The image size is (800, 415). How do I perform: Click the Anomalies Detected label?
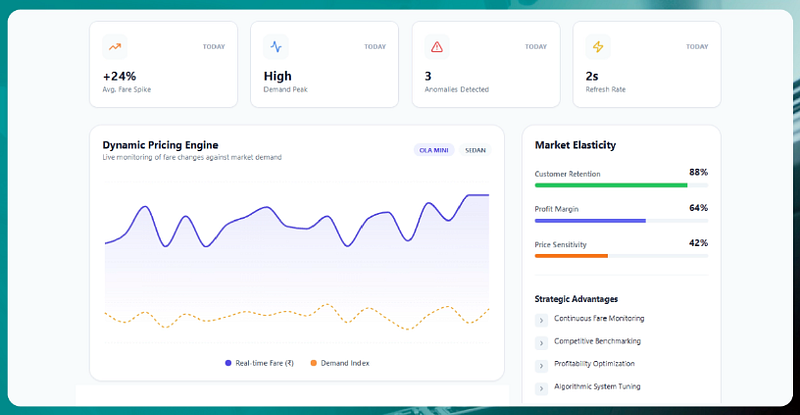tap(457, 89)
